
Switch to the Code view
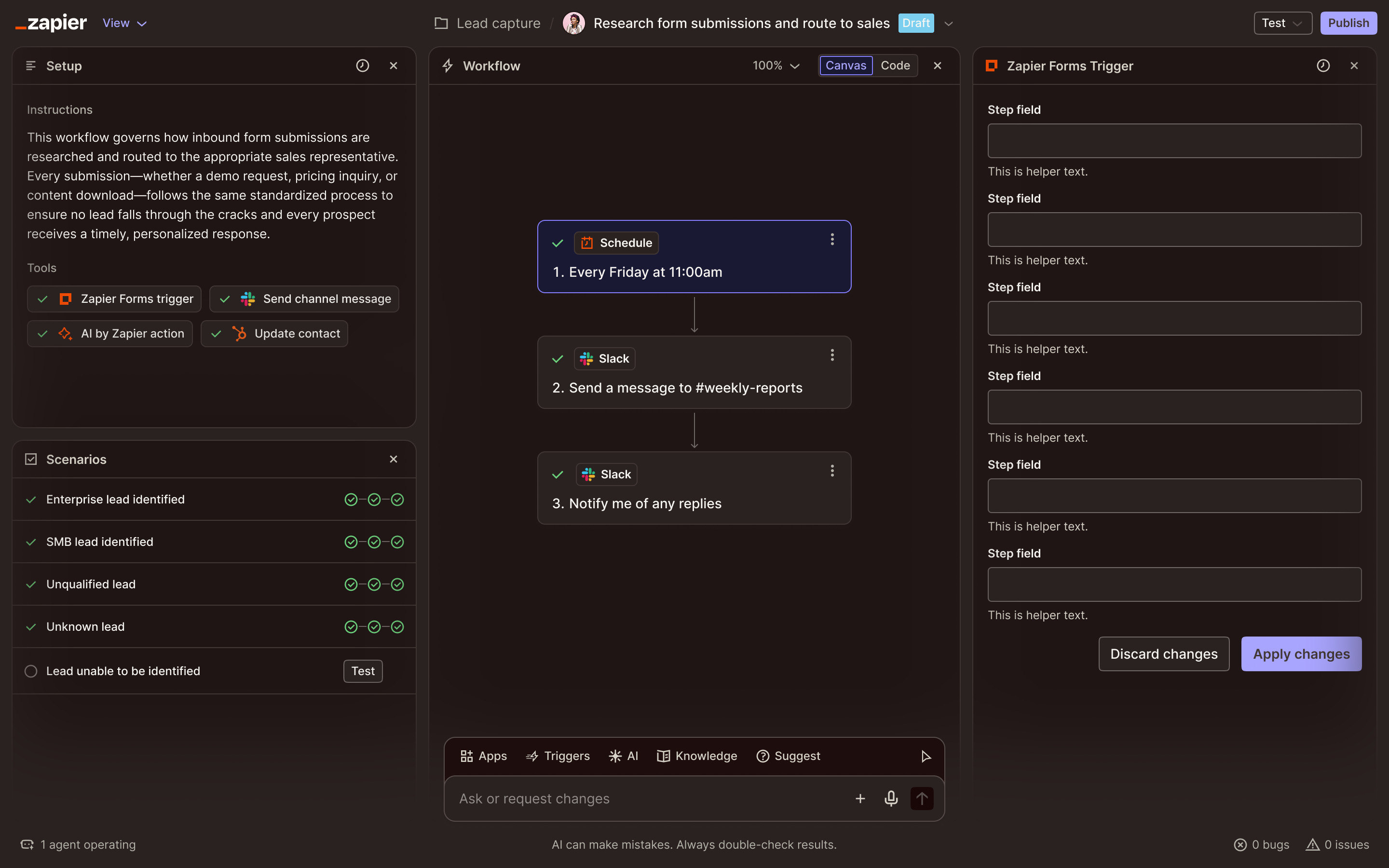click(x=895, y=66)
